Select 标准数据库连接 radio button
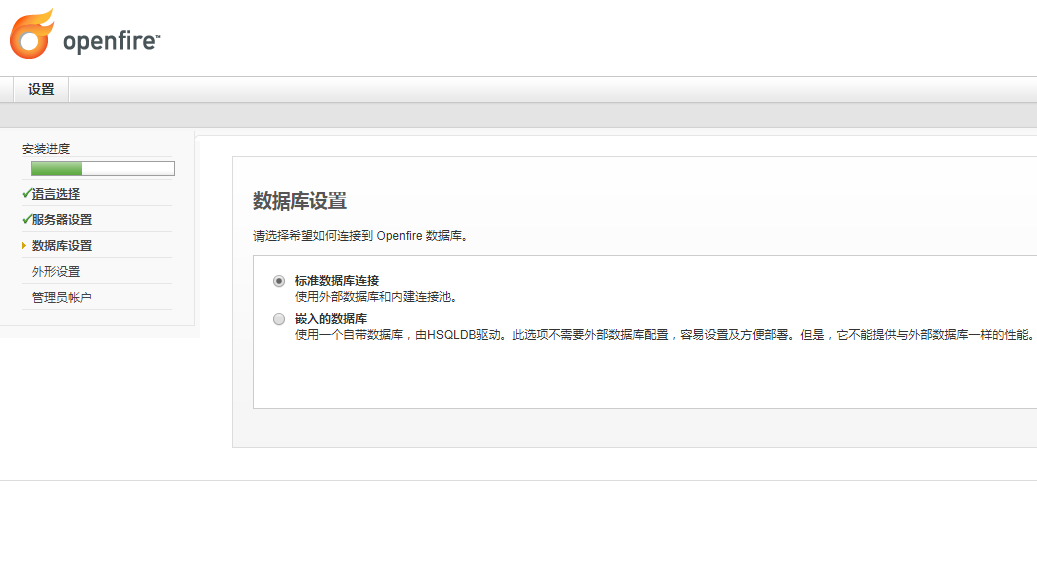The image size is (1037, 565). tap(279, 281)
